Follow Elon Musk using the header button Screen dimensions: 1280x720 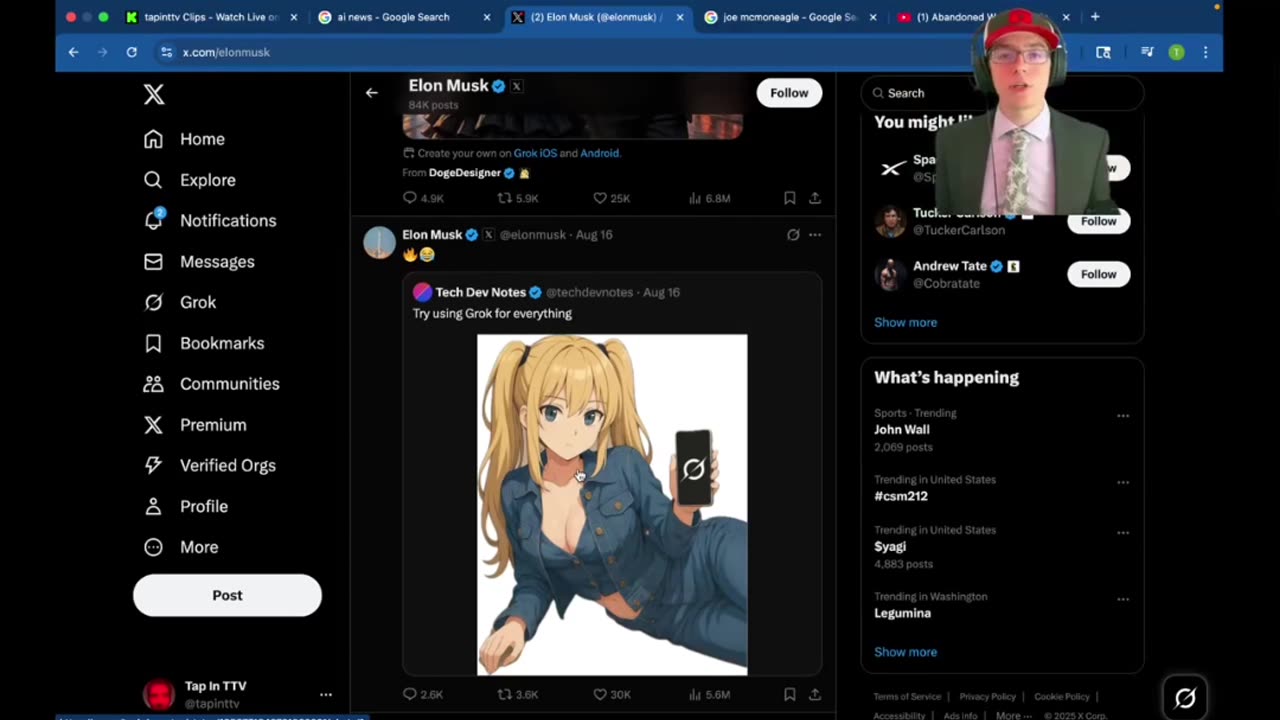coord(789,93)
